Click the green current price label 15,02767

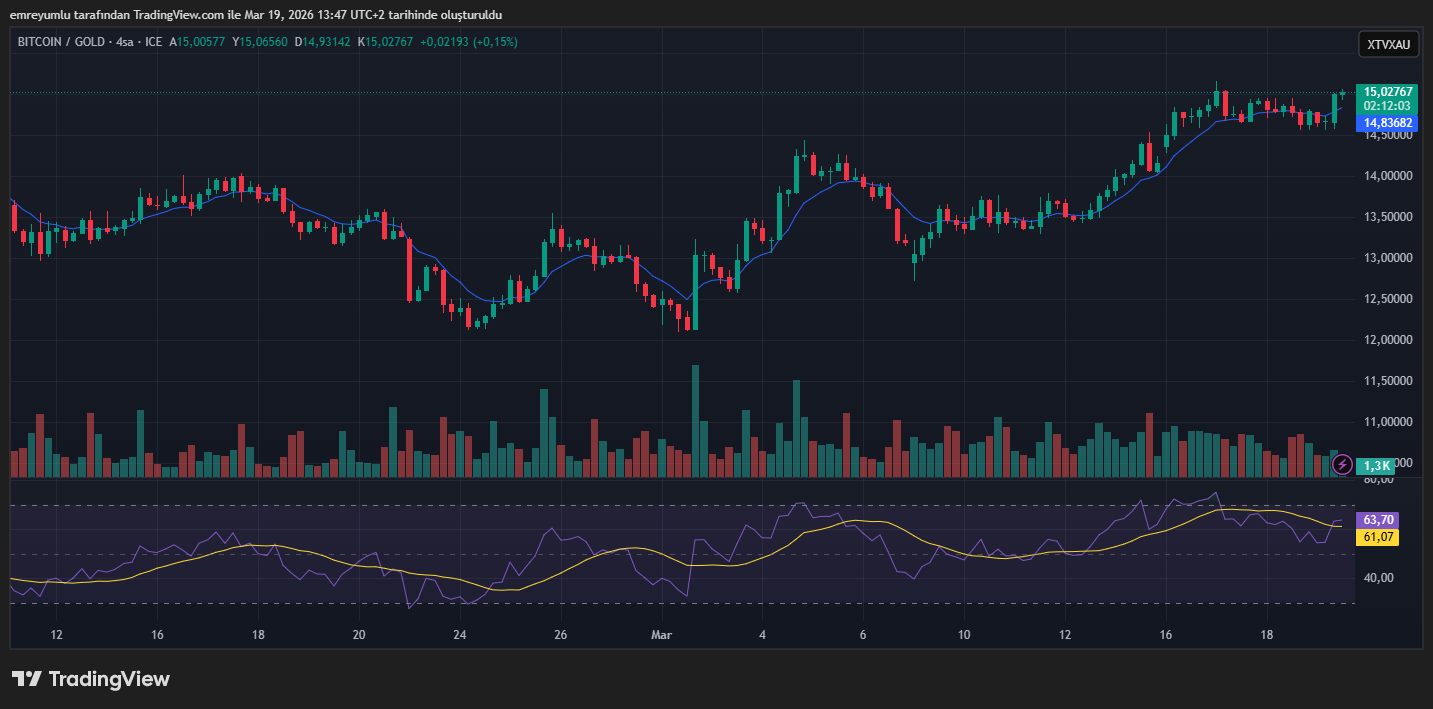(1388, 91)
